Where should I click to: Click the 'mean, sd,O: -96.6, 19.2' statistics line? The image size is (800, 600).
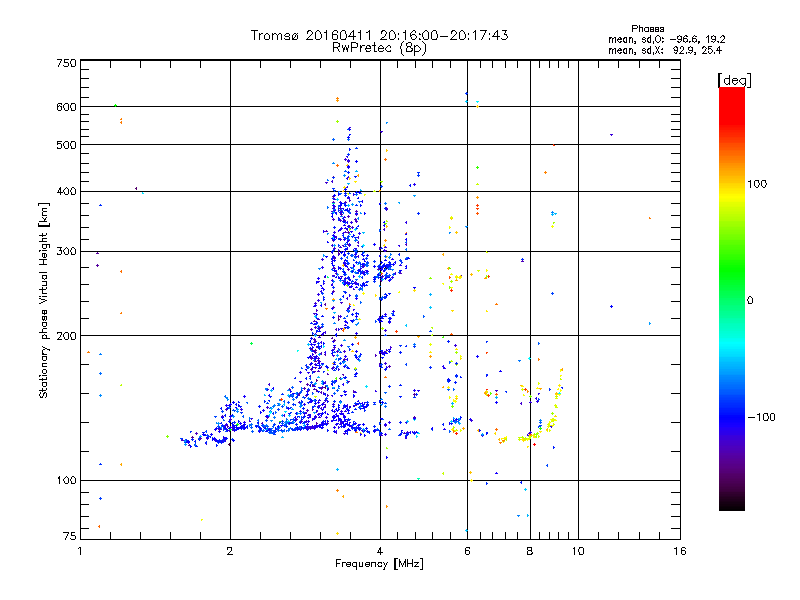[x=666, y=39]
